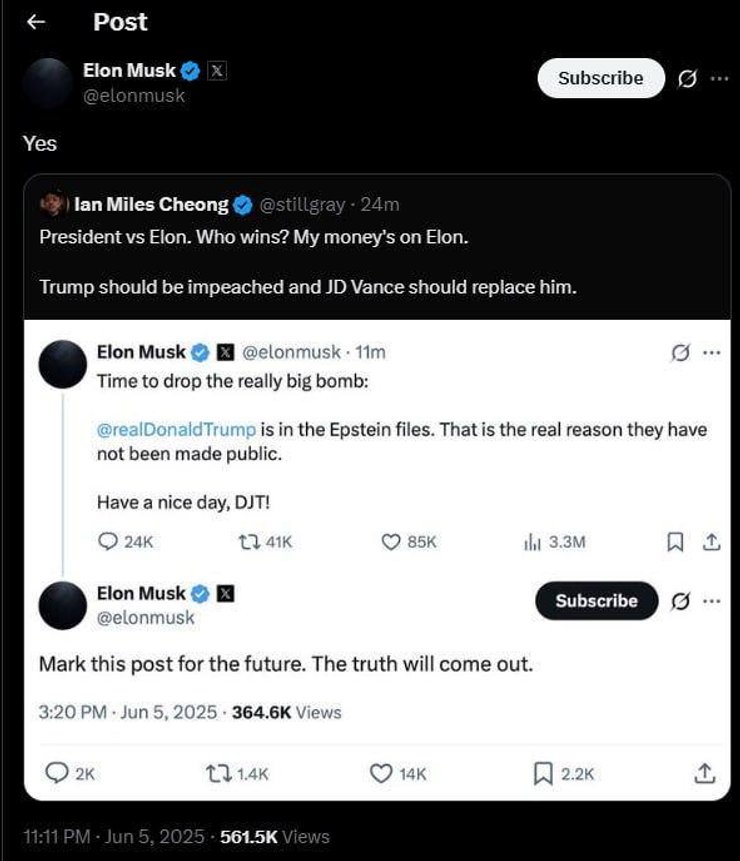Click the Grok icon beside top Subscribe
The height and width of the screenshot is (861, 740).
[687, 79]
